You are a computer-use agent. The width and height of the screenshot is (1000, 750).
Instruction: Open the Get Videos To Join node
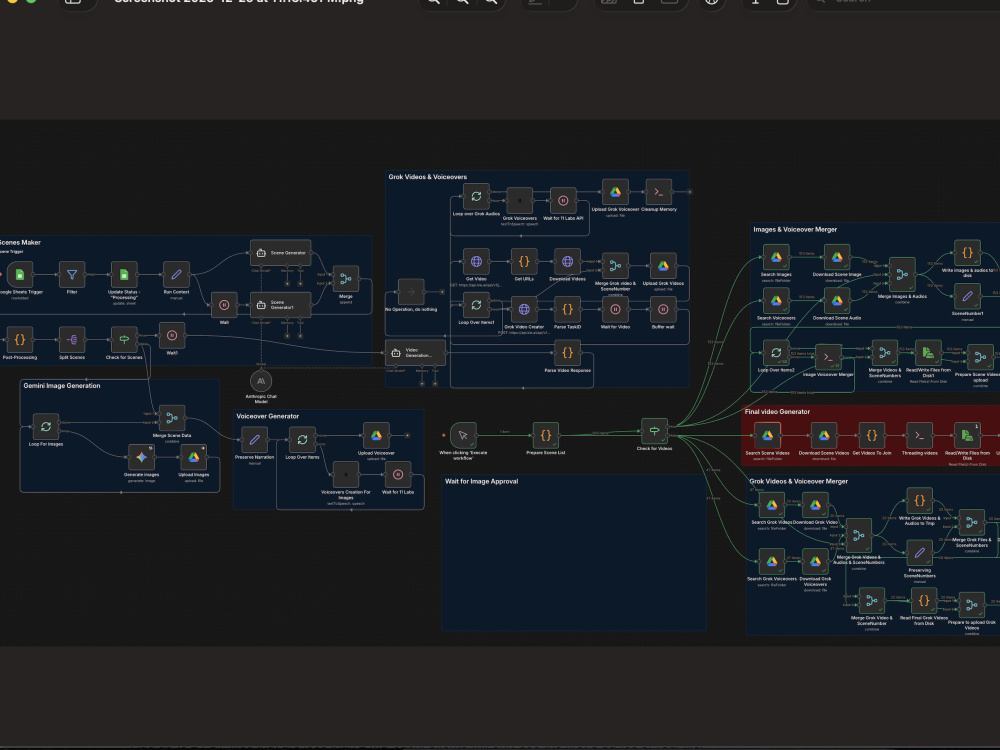[871, 436]
